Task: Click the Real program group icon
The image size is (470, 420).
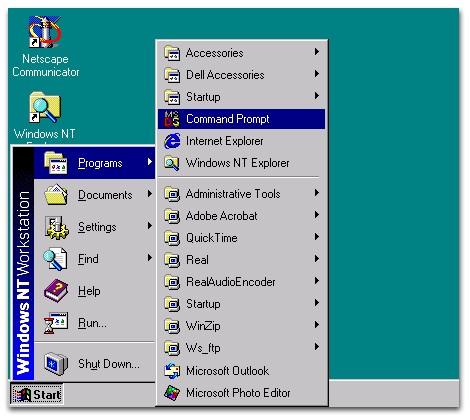Action: pyautogui.click(x=172, y=260)
